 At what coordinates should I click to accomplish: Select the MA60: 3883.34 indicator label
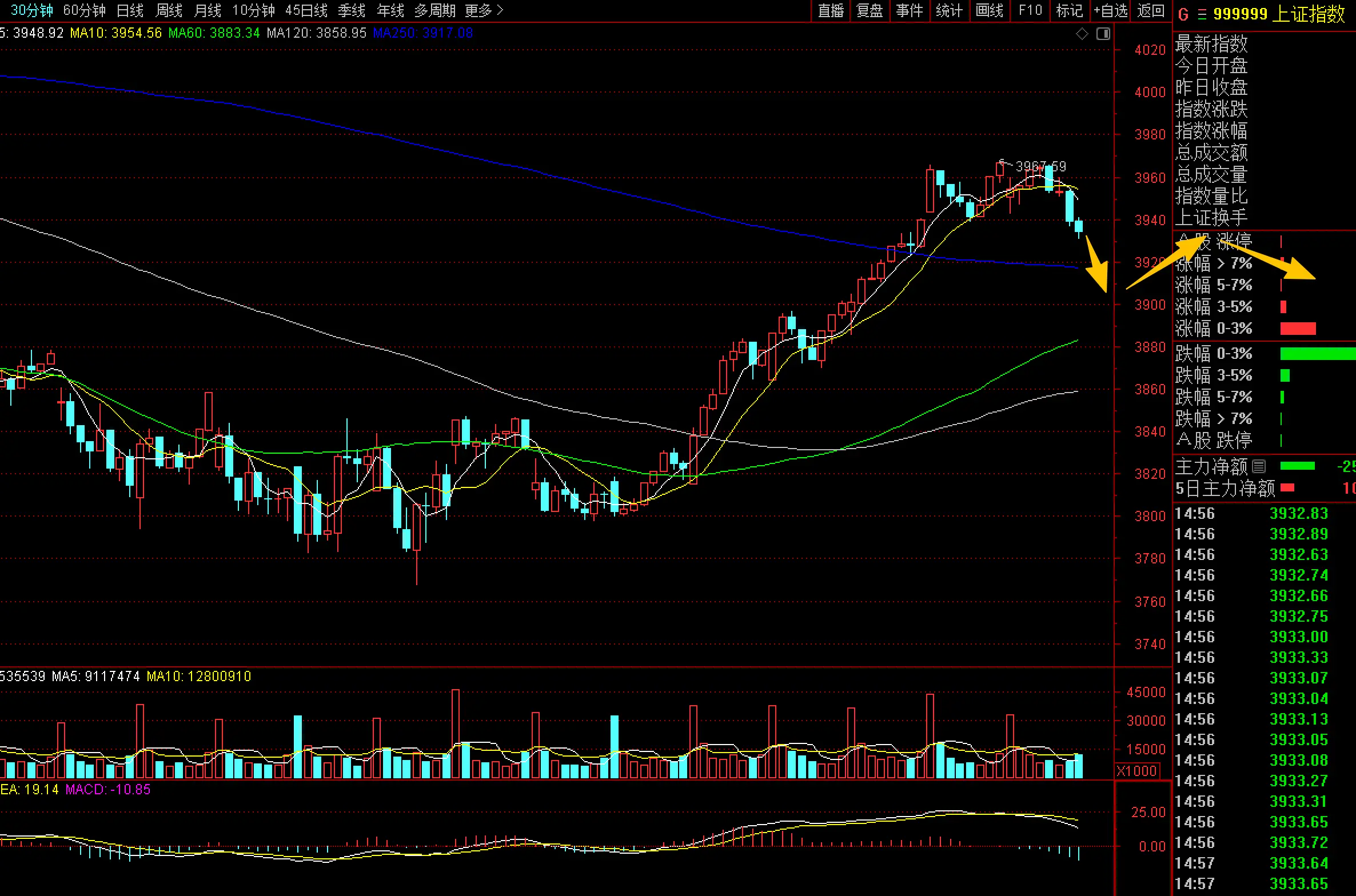pos(214,33)
